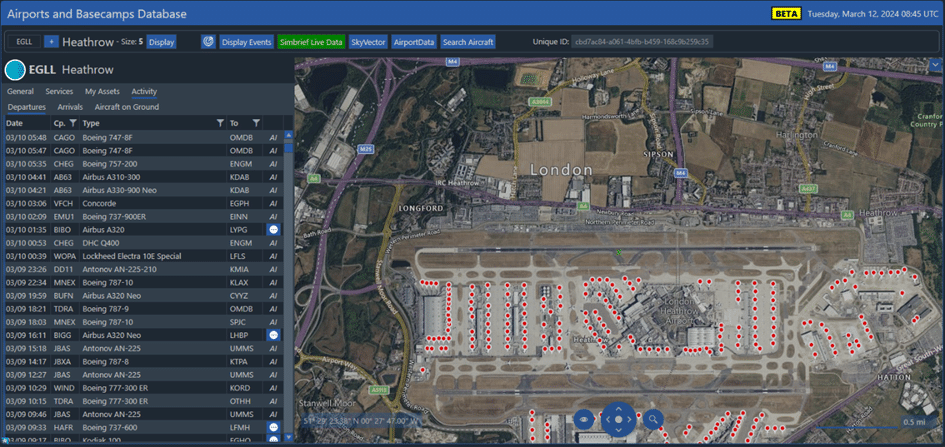Select the Activity tab
The width and height of the screenshot is (945, 447).
coord(144,92)
